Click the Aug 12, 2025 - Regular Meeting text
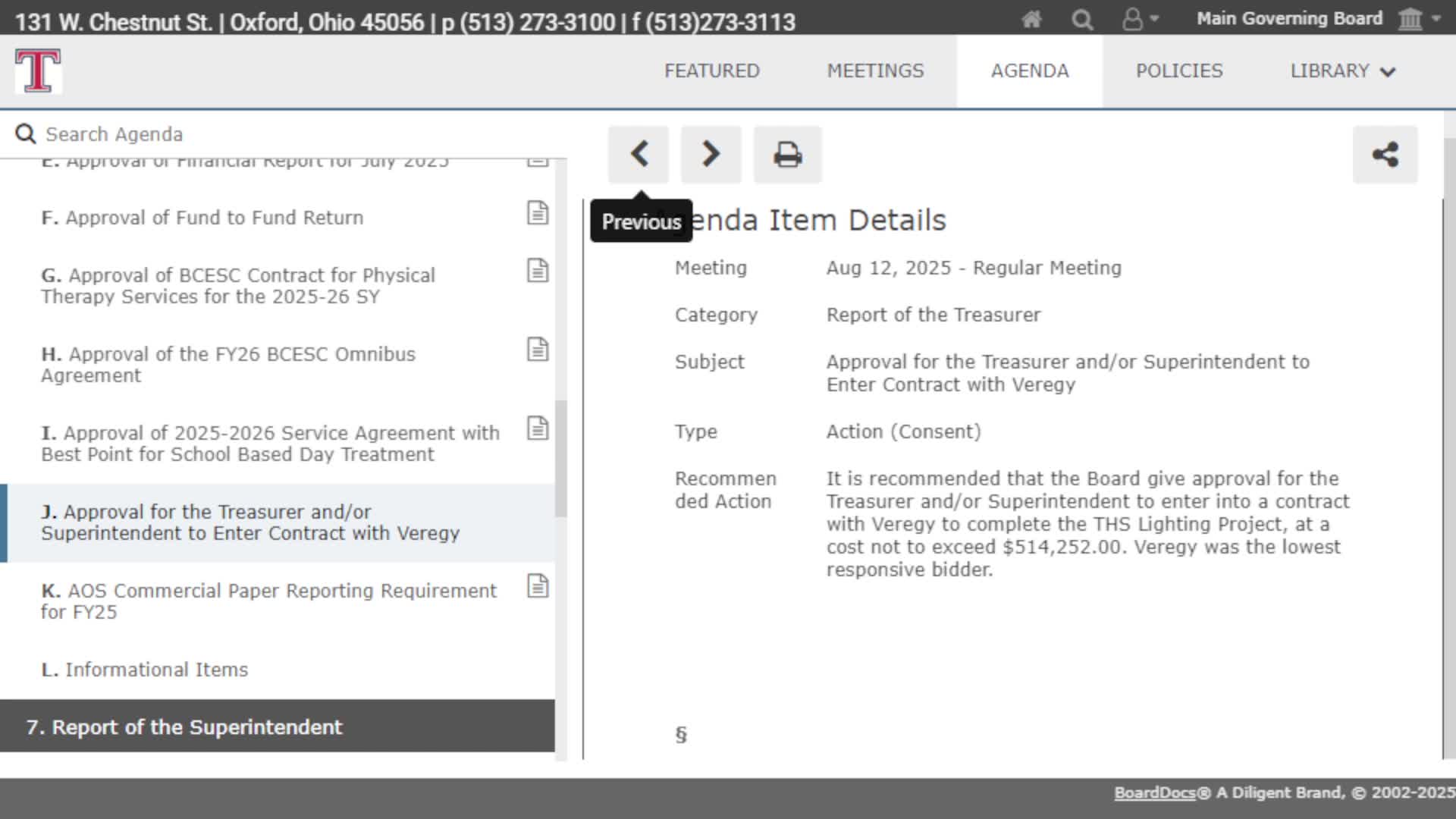 974,268
